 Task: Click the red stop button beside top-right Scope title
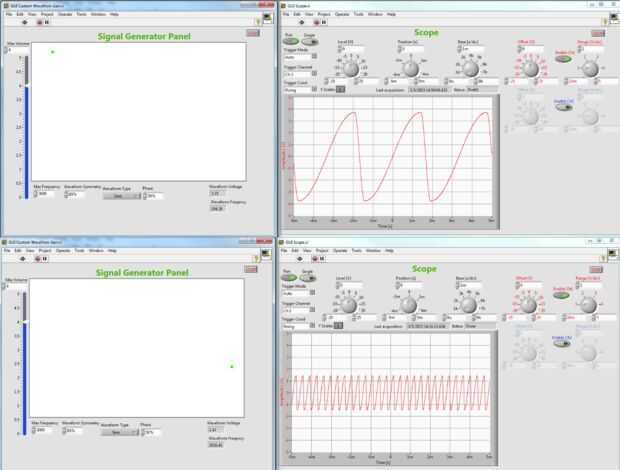[x=598, y=34]
